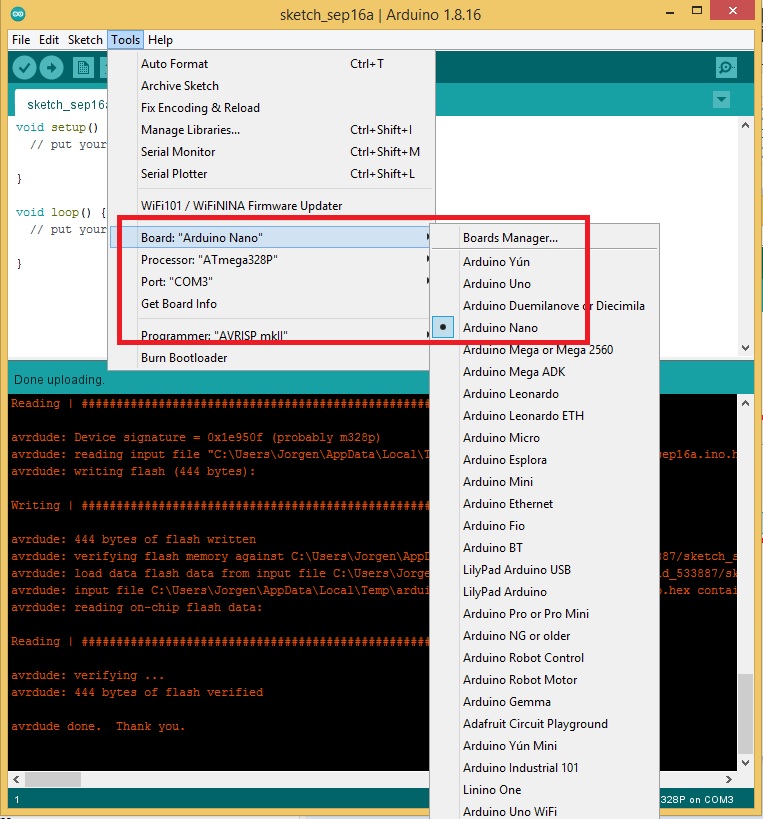Open the File menu
Screen dimensions: 763x819
point(21,40)
